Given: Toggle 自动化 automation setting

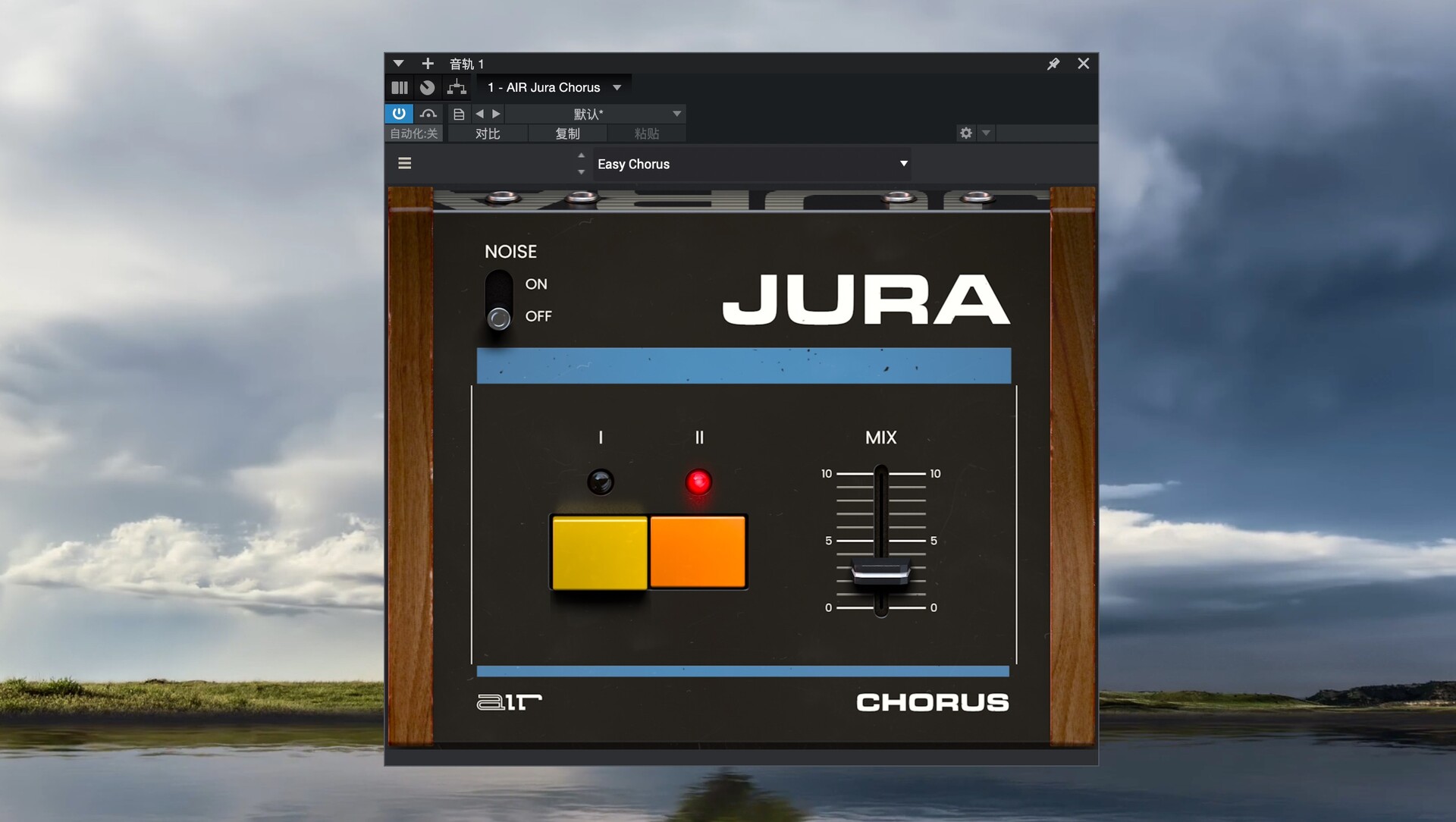Looking at the screenshot, I should point(412,133).
